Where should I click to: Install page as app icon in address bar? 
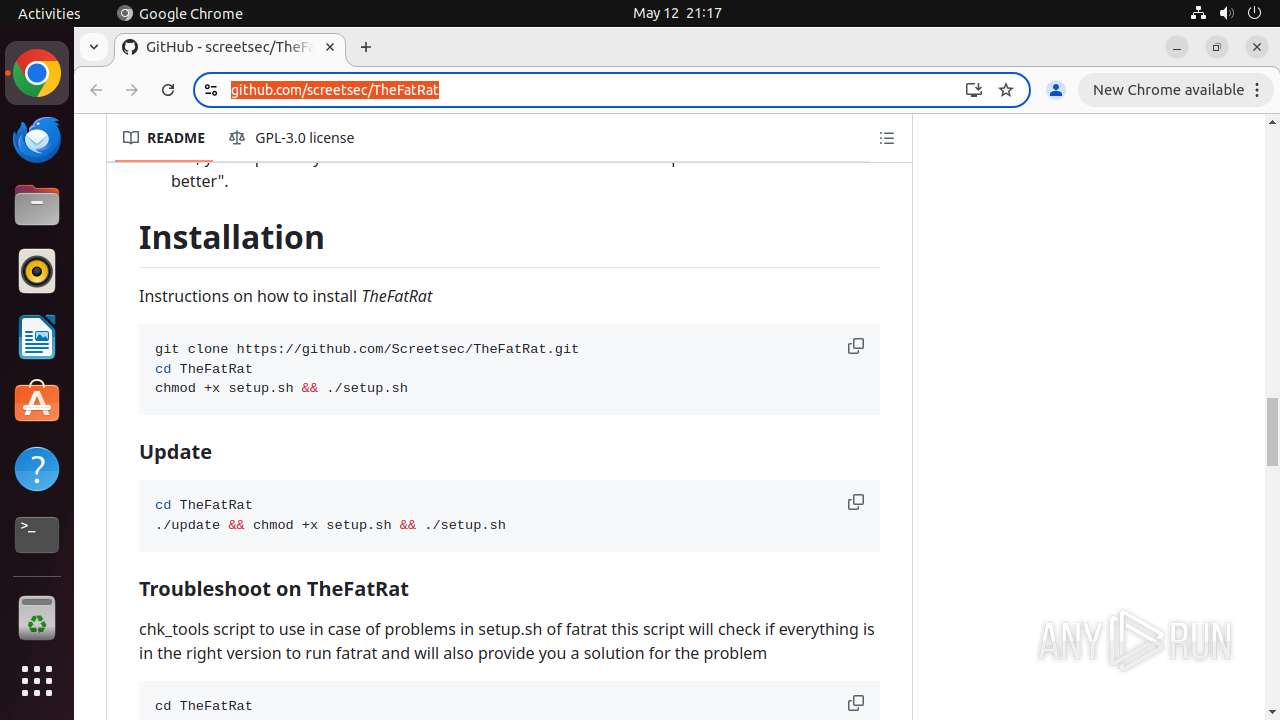pos(974,90)
